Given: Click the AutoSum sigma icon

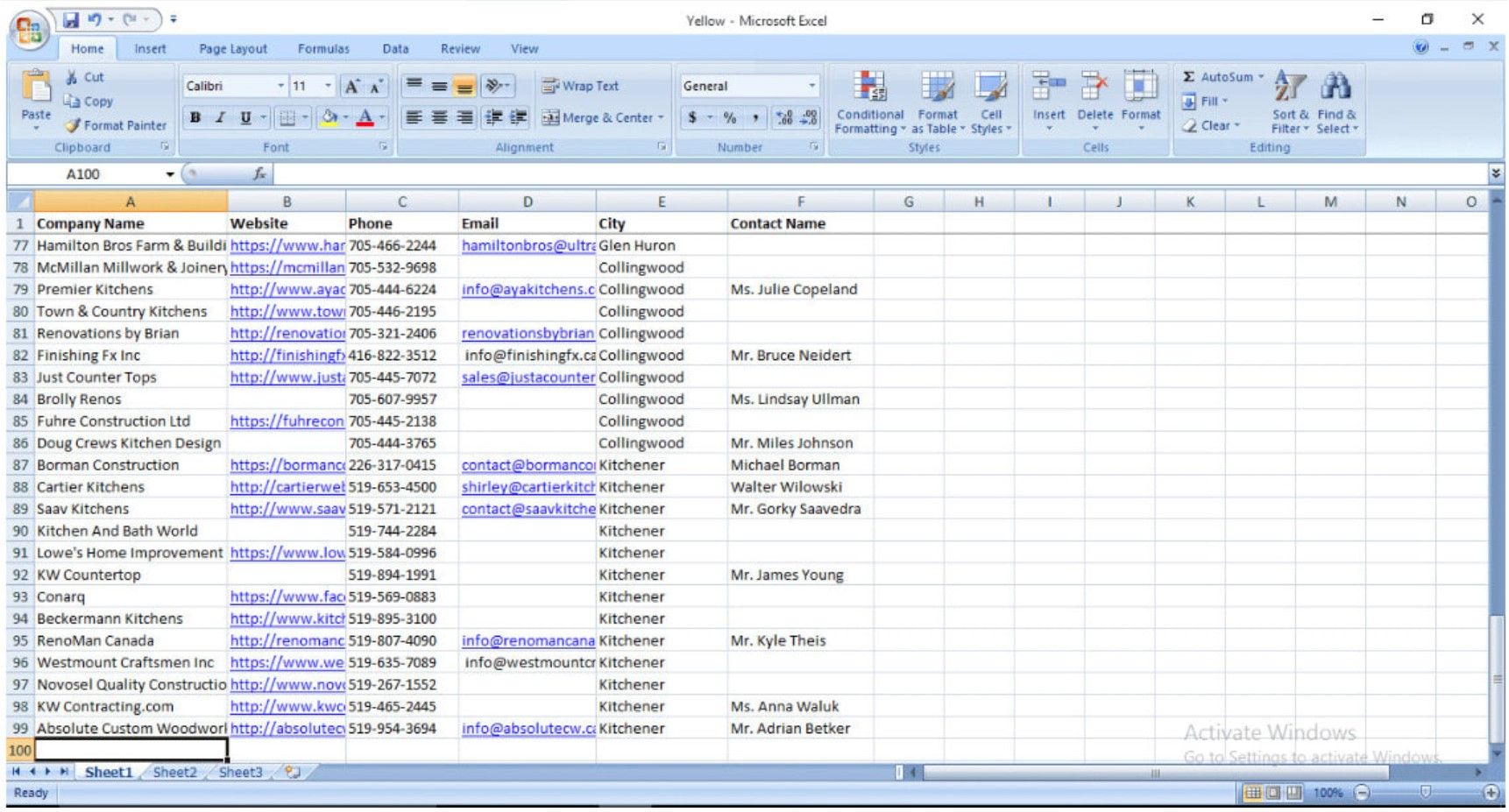Looking at the screenshot, I should pyautogui.click(x=1189, y=77).
